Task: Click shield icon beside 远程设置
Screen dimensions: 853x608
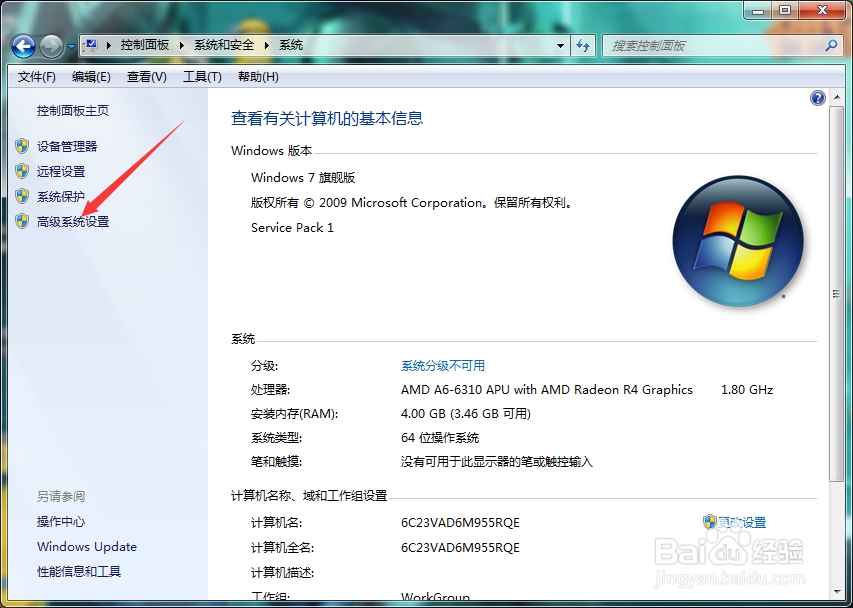Action: 22,171
